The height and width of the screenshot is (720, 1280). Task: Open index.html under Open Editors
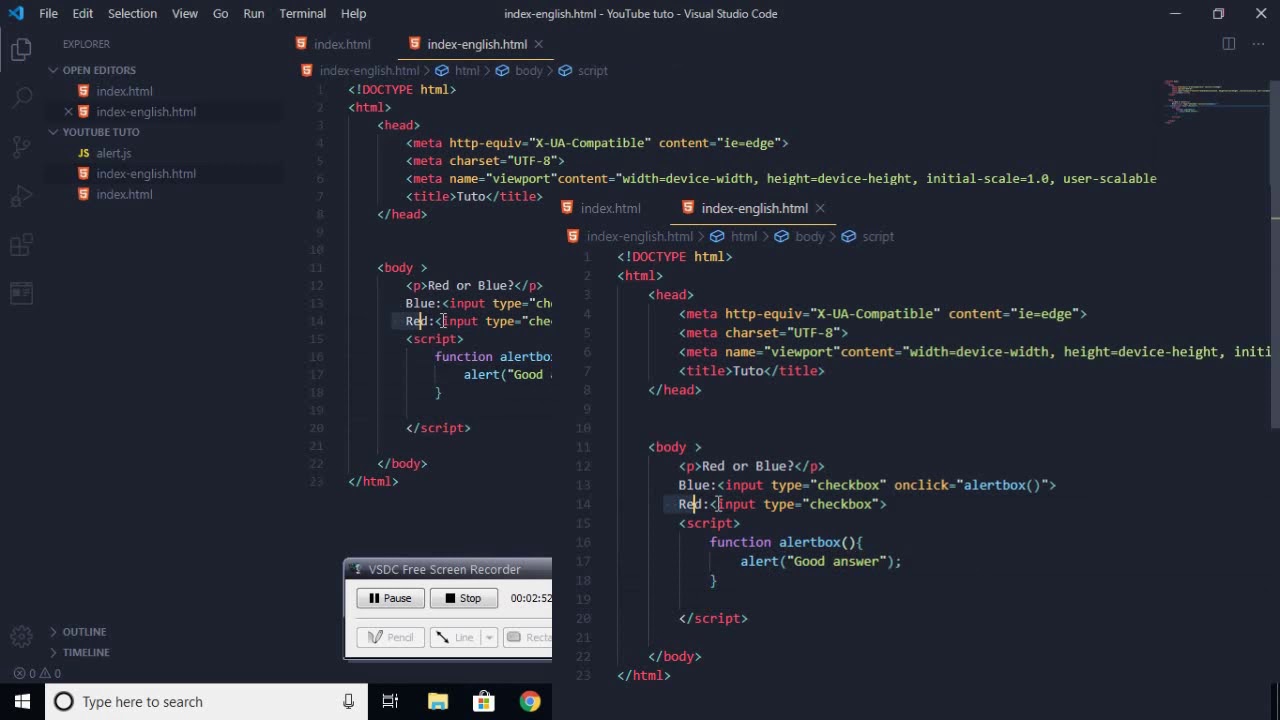tap(124, 91)
